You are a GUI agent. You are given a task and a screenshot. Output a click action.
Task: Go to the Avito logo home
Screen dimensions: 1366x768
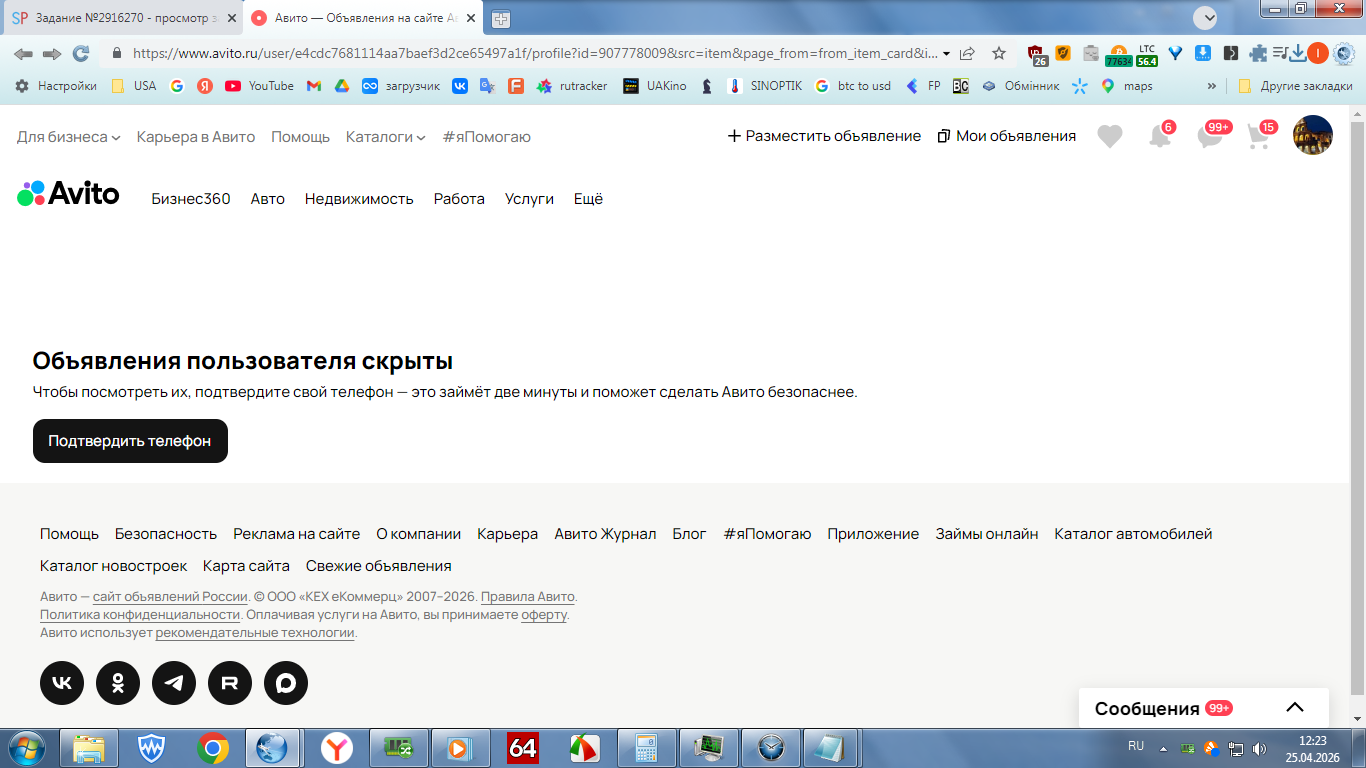pos(68,194)
